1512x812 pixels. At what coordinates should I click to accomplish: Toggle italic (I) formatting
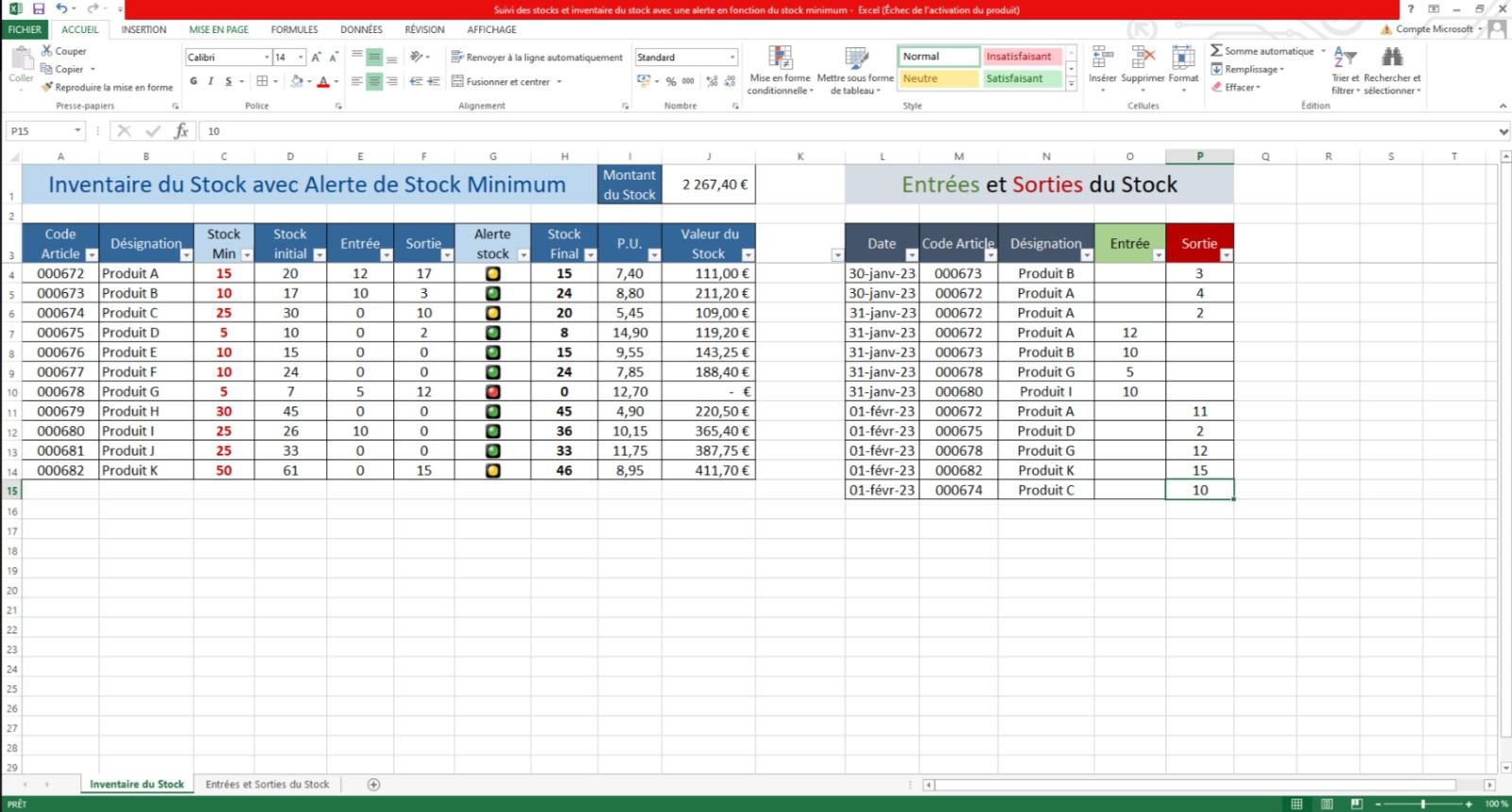(211, 82)
